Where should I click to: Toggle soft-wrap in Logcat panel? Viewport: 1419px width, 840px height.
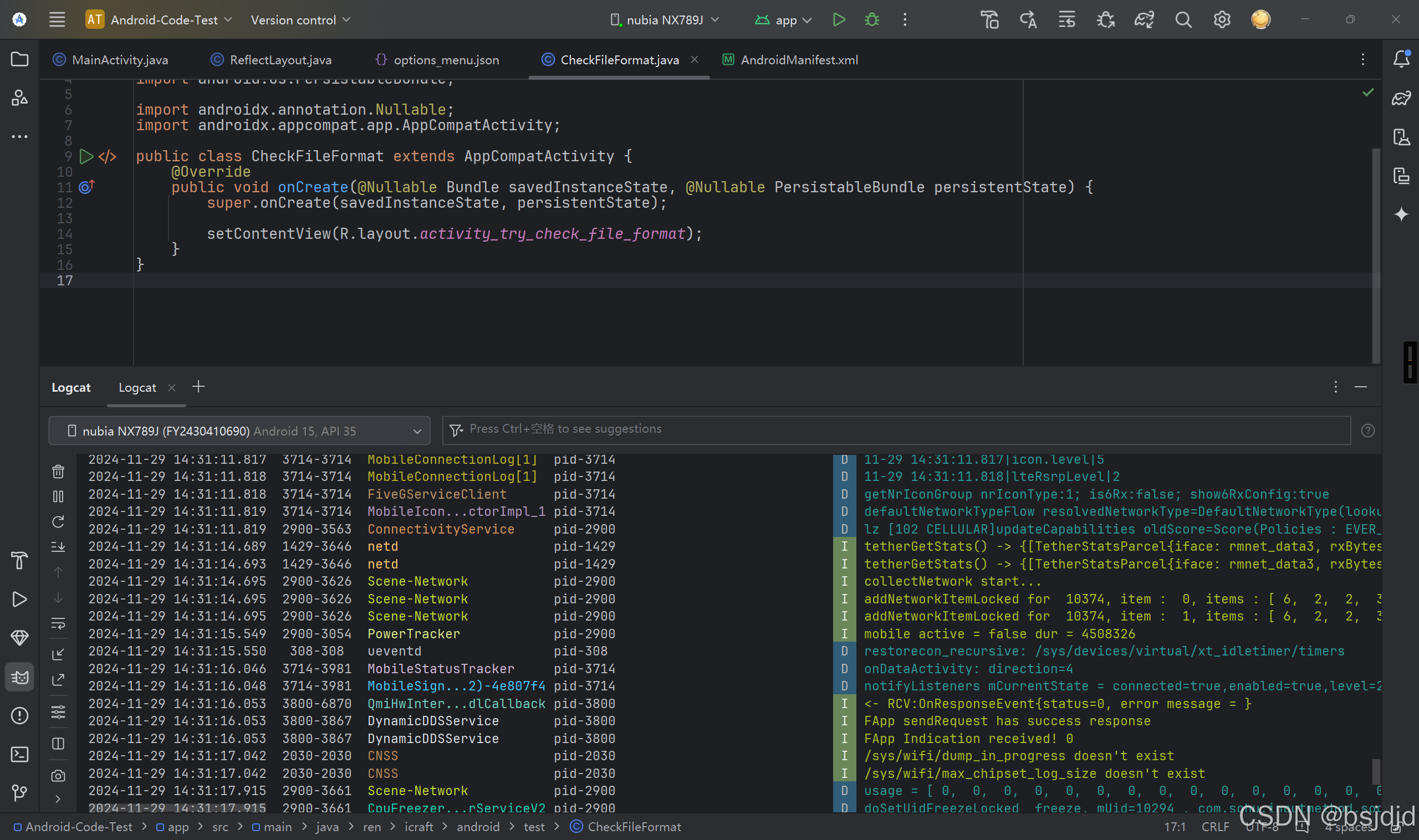pos(58,623)
